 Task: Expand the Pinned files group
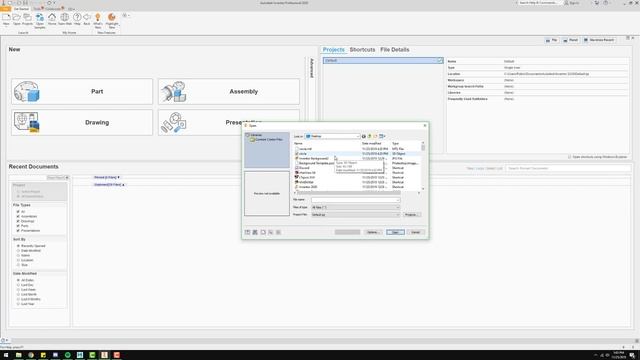(x=107, y=178)
